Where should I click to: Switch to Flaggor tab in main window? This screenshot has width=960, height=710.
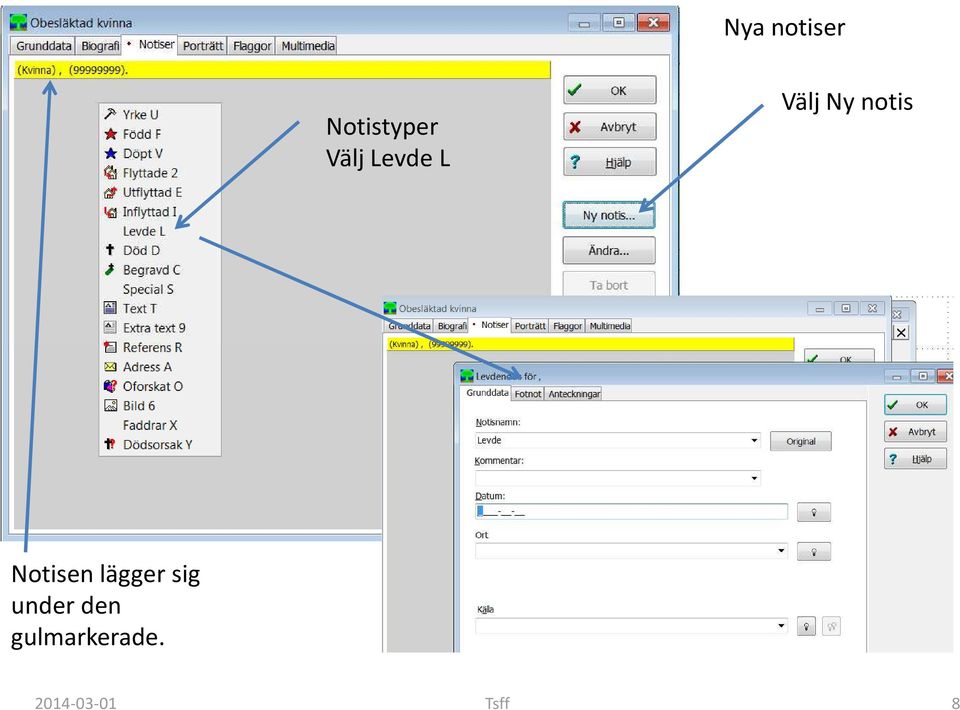(x=252, y=46)
